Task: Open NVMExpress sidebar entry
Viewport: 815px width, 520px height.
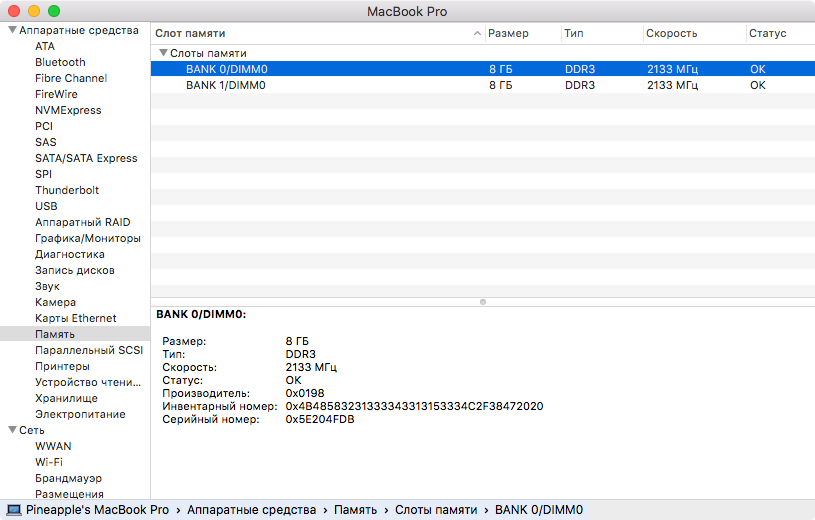Action: [68, 110]
